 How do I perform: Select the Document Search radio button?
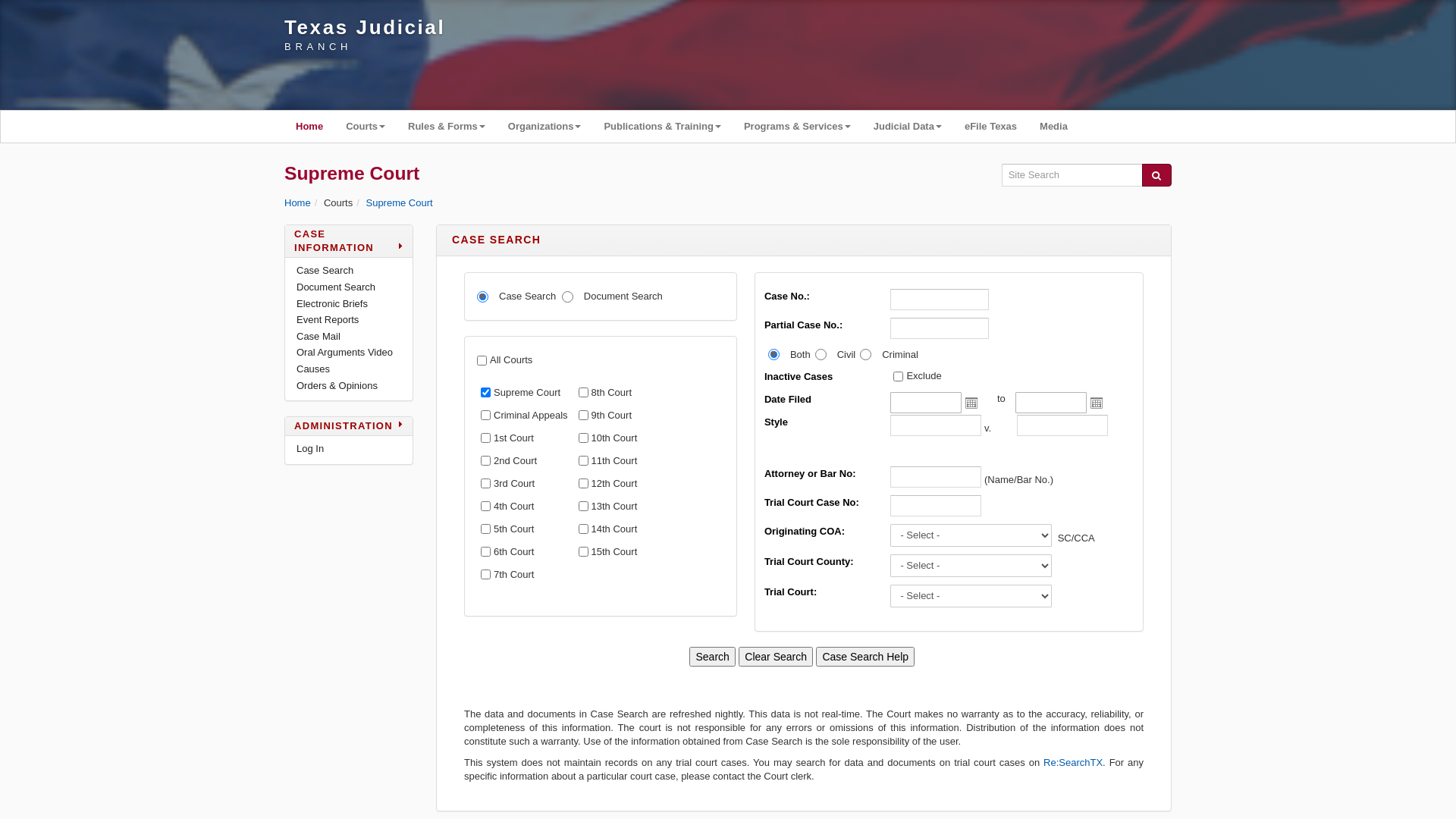567,297
